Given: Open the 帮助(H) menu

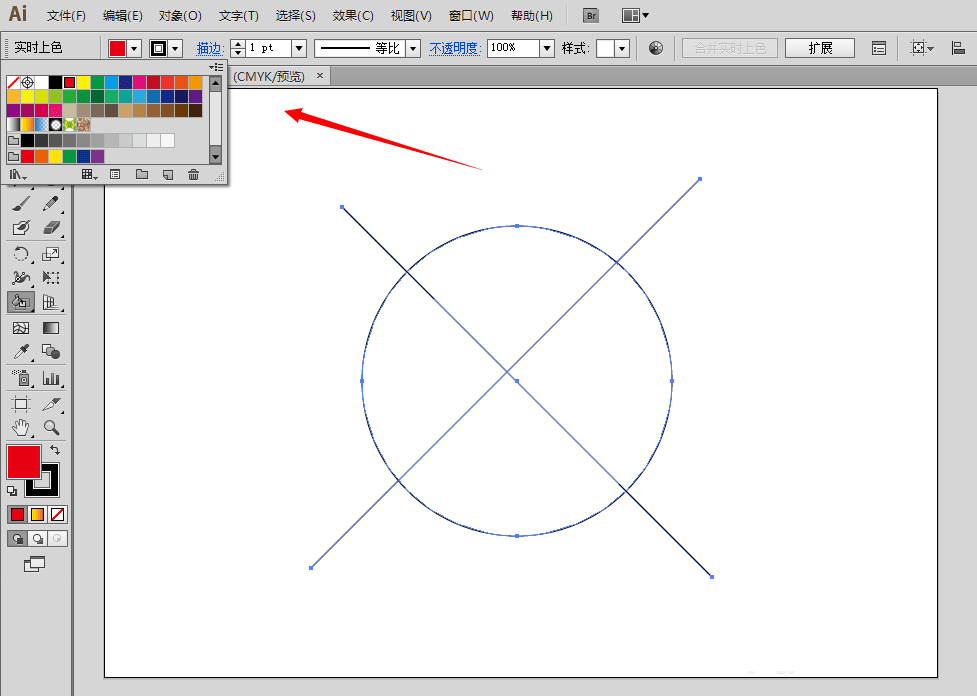Looking at the screenshot, I should click(x=531, y=16).
